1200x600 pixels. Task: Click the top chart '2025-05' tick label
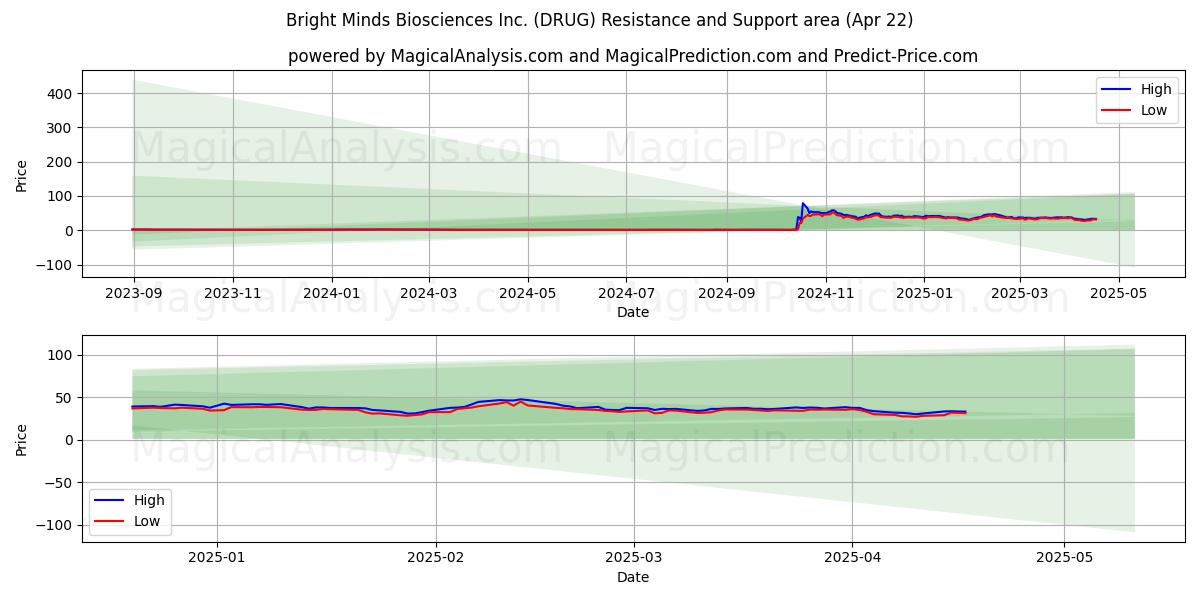[x=1118, y=292]
